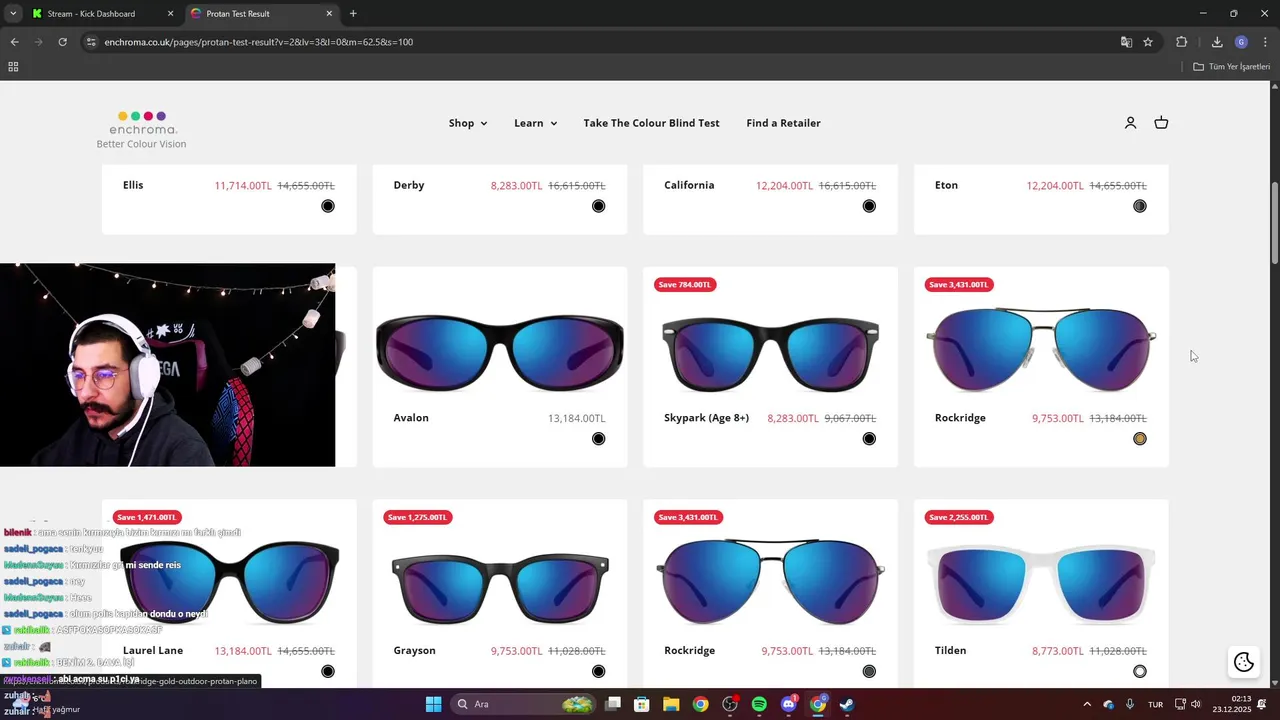
Task: Open the Tilden product link
Action: (x=950, y=651)
